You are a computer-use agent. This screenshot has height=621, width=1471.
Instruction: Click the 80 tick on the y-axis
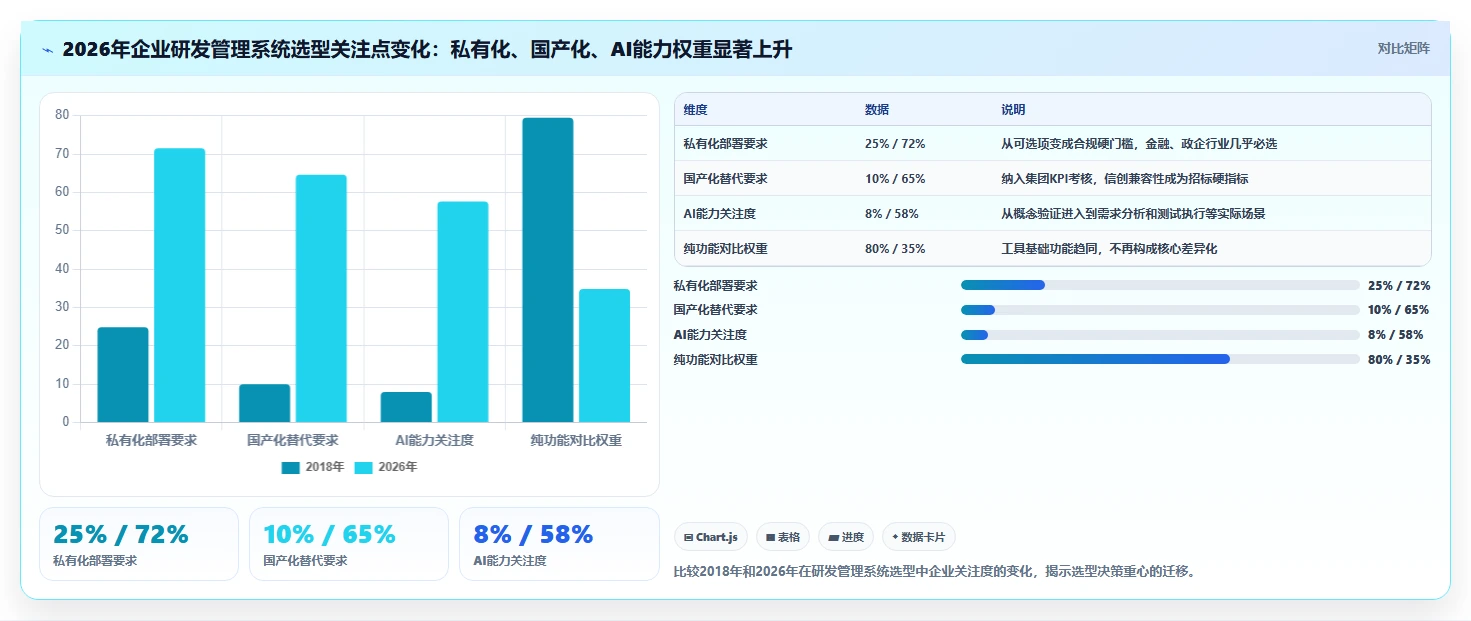pos(62,115)
